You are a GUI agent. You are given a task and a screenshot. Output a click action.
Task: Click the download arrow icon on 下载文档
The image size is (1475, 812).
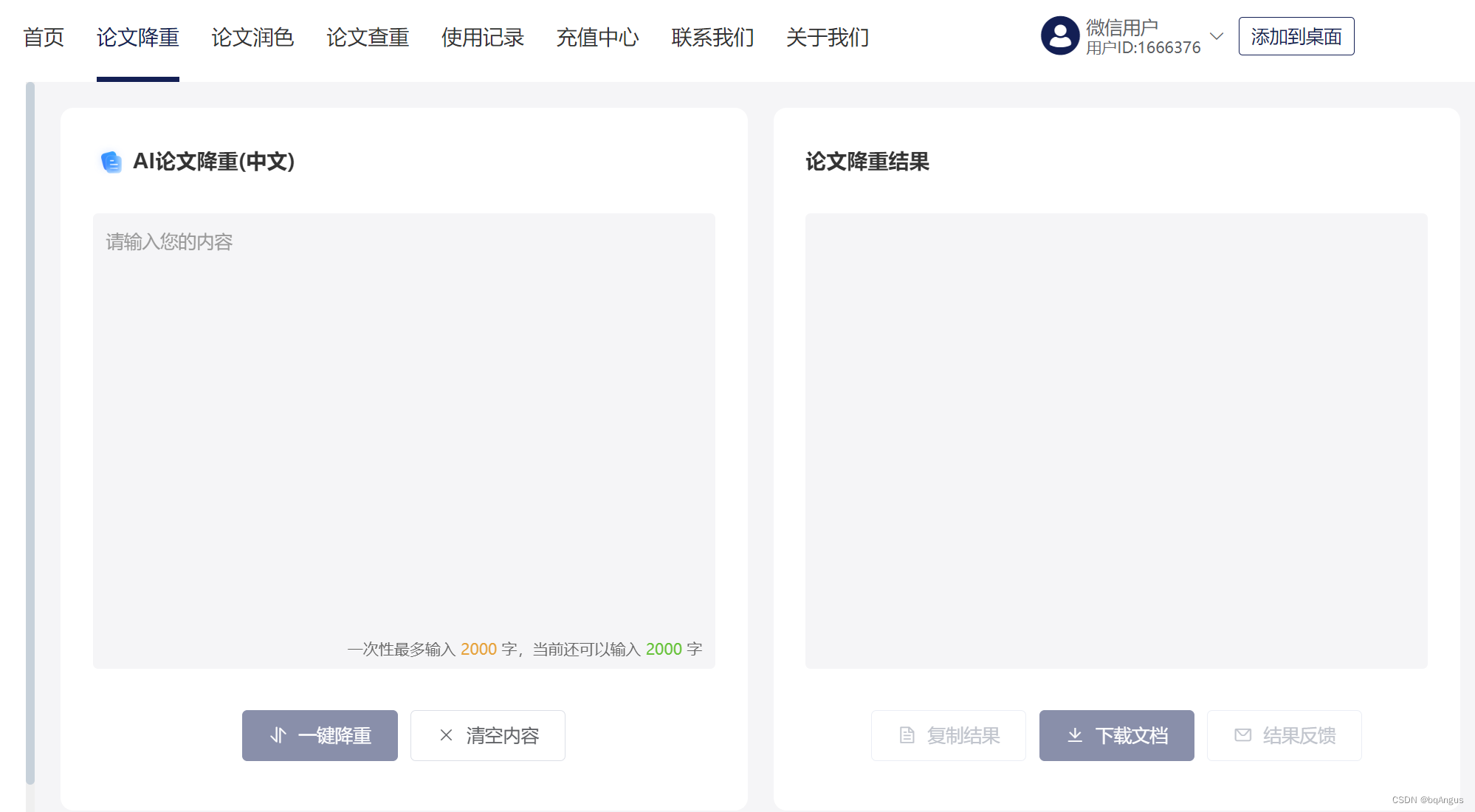[x=1075, y=735]
